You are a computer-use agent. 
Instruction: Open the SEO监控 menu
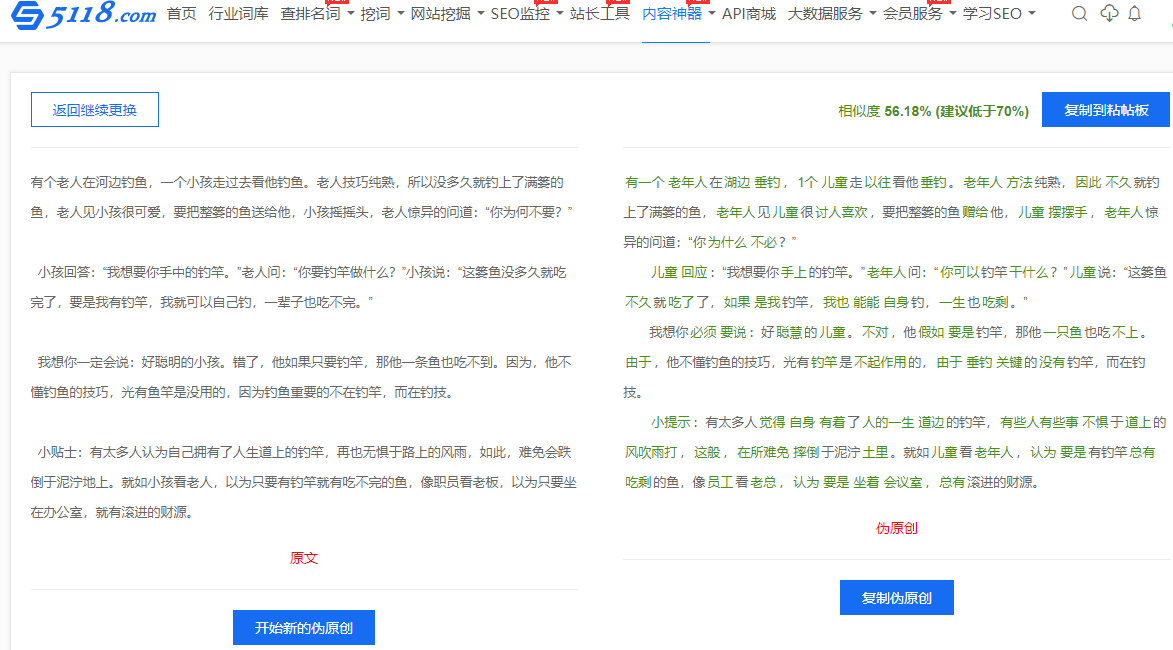pos(526,14)
